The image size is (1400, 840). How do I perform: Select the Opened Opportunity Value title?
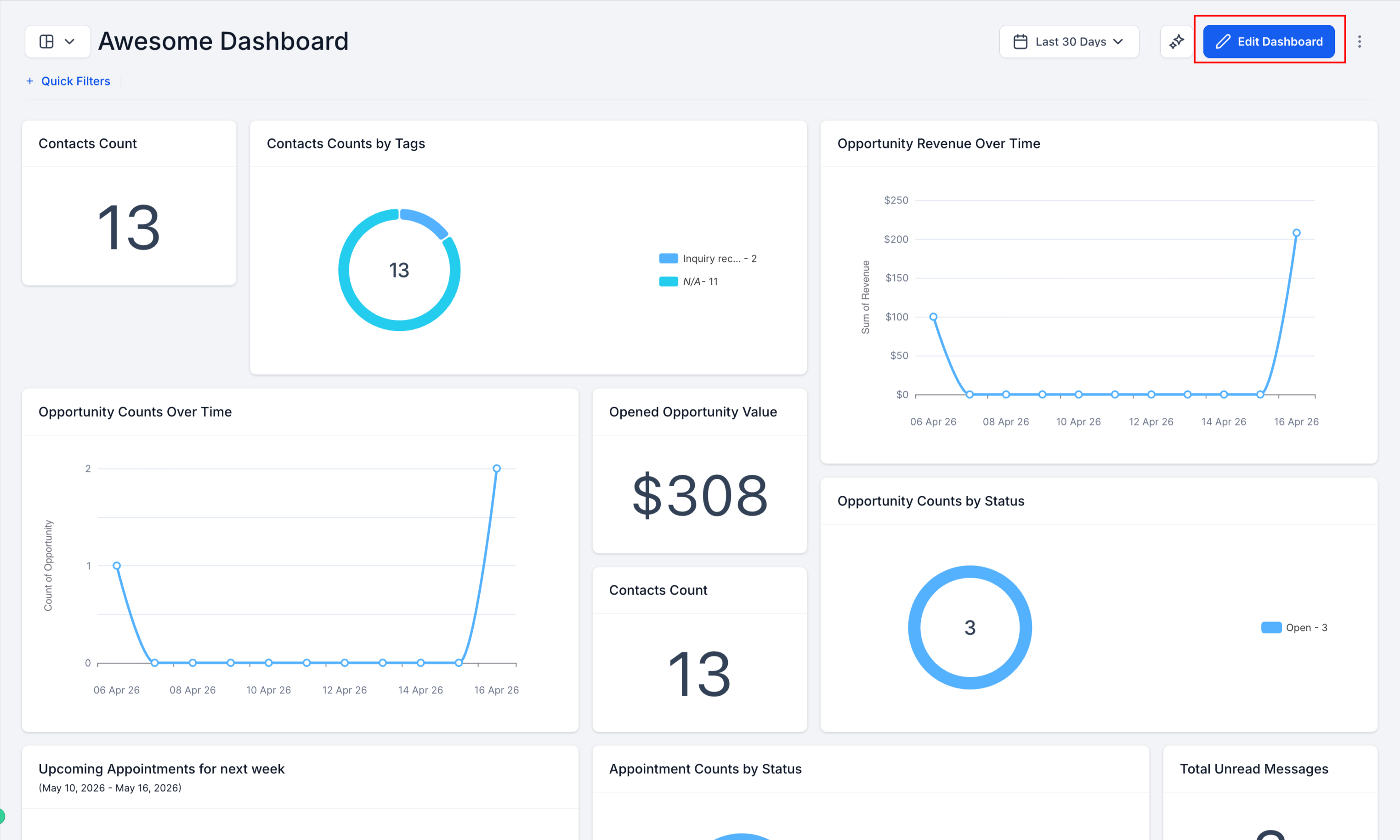tap(693, 412)
